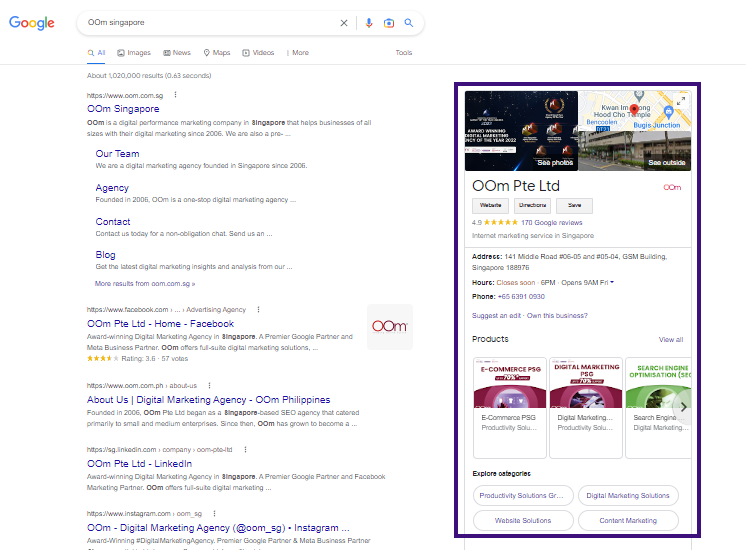Viewport: 746px width, 550px height.
Task: Open the Google logo homepage
Action: click(32, 23)
